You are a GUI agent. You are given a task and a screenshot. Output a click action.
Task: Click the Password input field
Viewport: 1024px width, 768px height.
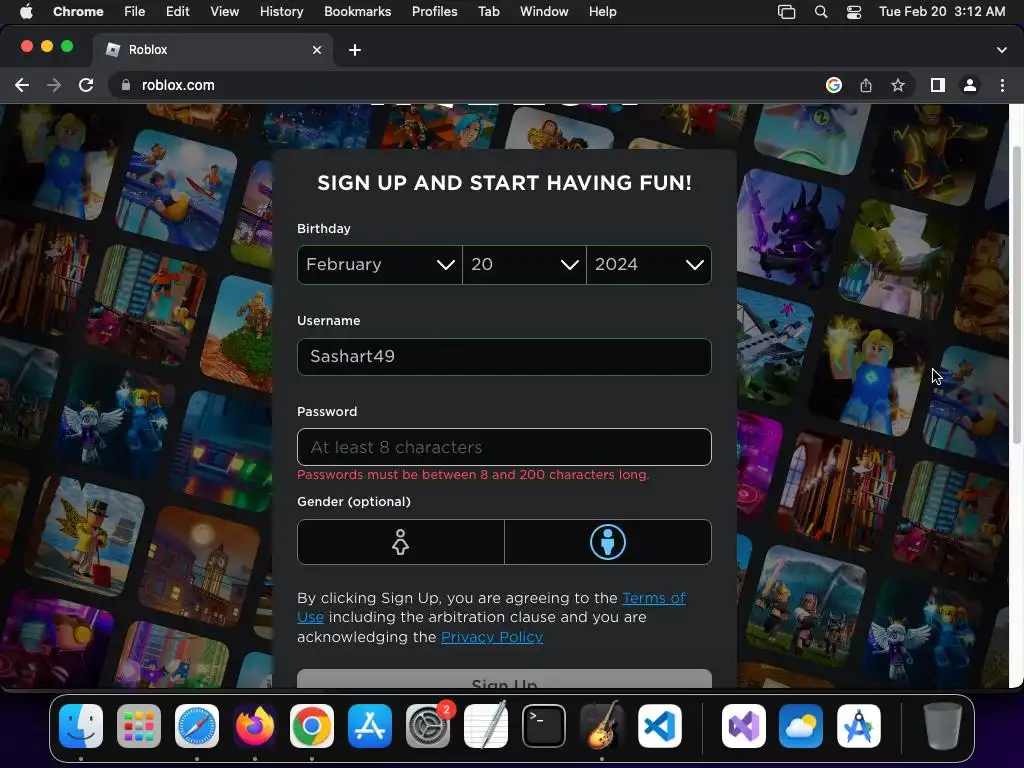504,447
